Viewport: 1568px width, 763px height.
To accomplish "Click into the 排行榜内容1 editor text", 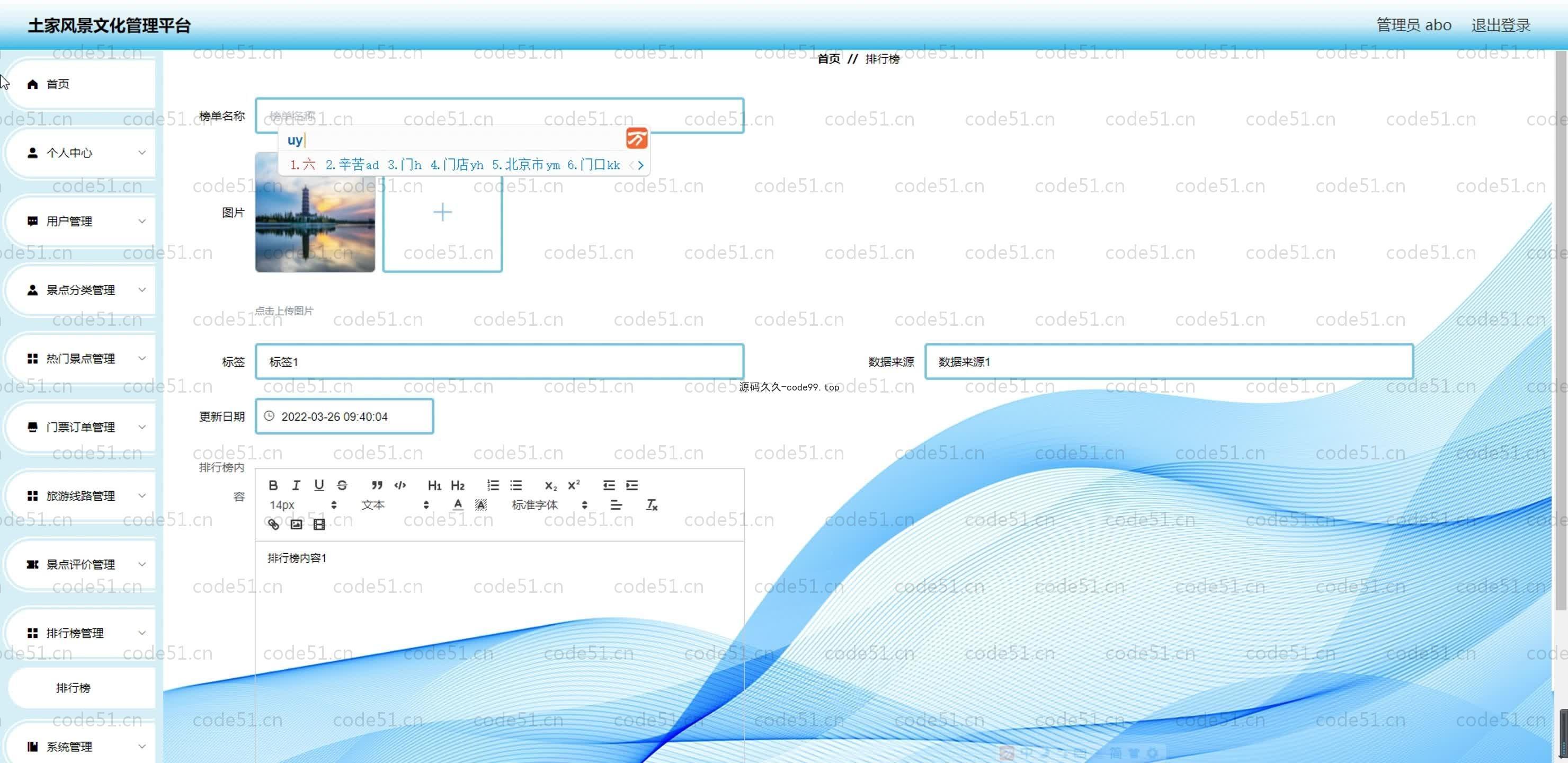I will point(297,558).
